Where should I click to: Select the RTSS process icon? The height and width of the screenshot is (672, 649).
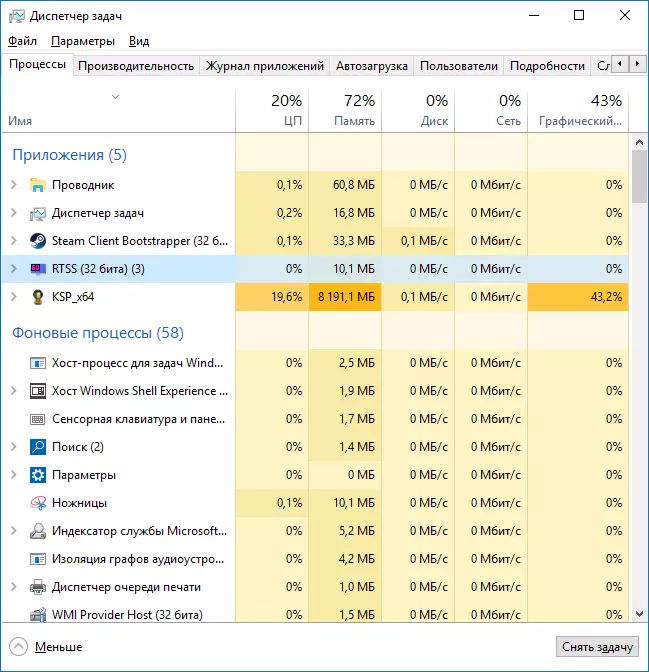pos(38,269)
